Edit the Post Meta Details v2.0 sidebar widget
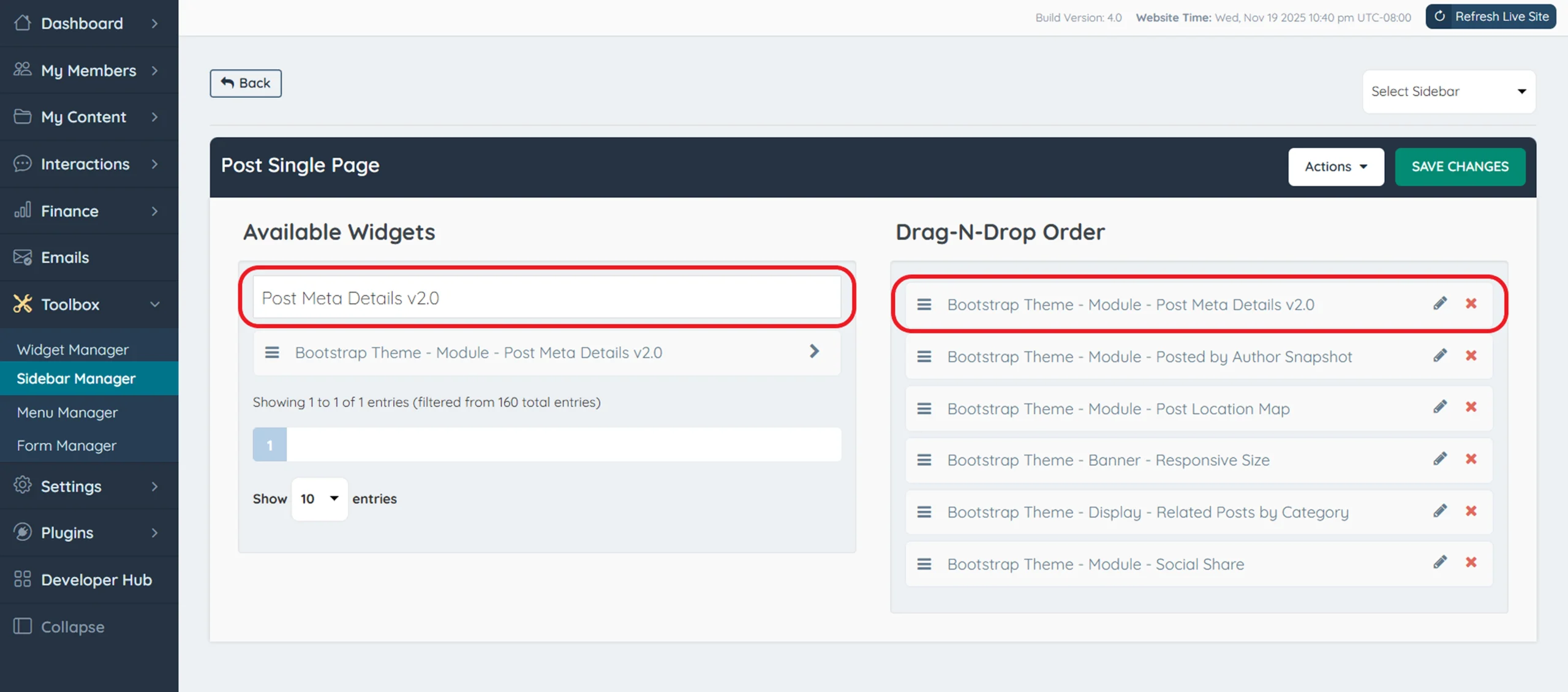1568x692 pixels. [x=1440, y=304]
